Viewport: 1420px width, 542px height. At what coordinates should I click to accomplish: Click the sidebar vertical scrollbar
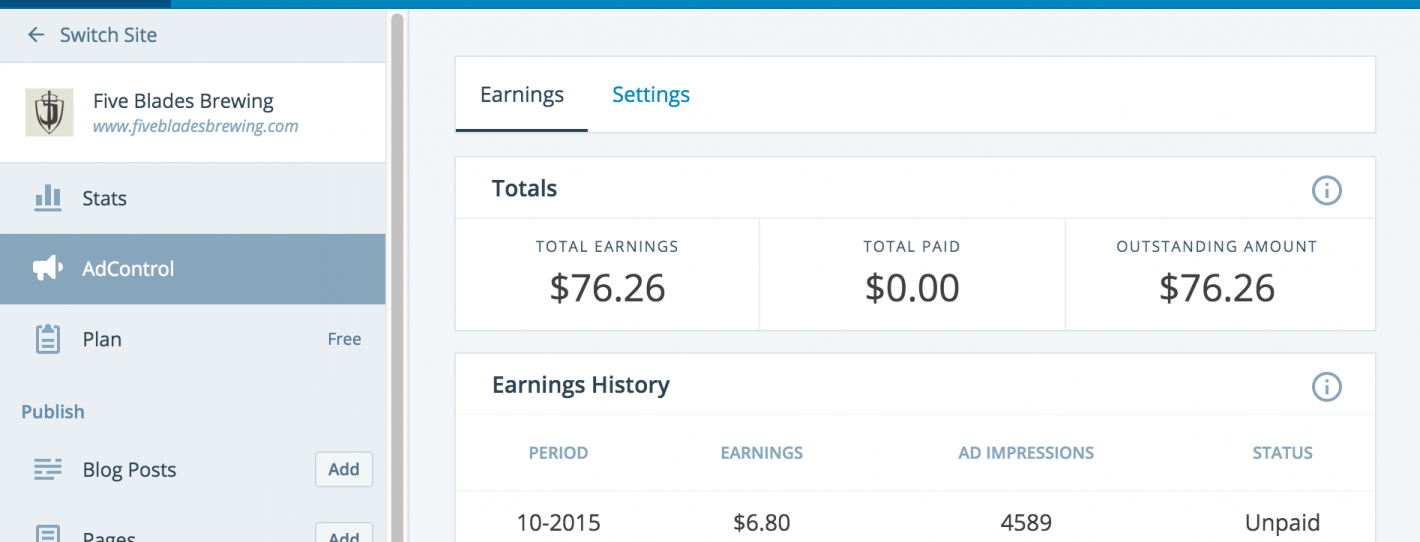(x=397, y=270)
